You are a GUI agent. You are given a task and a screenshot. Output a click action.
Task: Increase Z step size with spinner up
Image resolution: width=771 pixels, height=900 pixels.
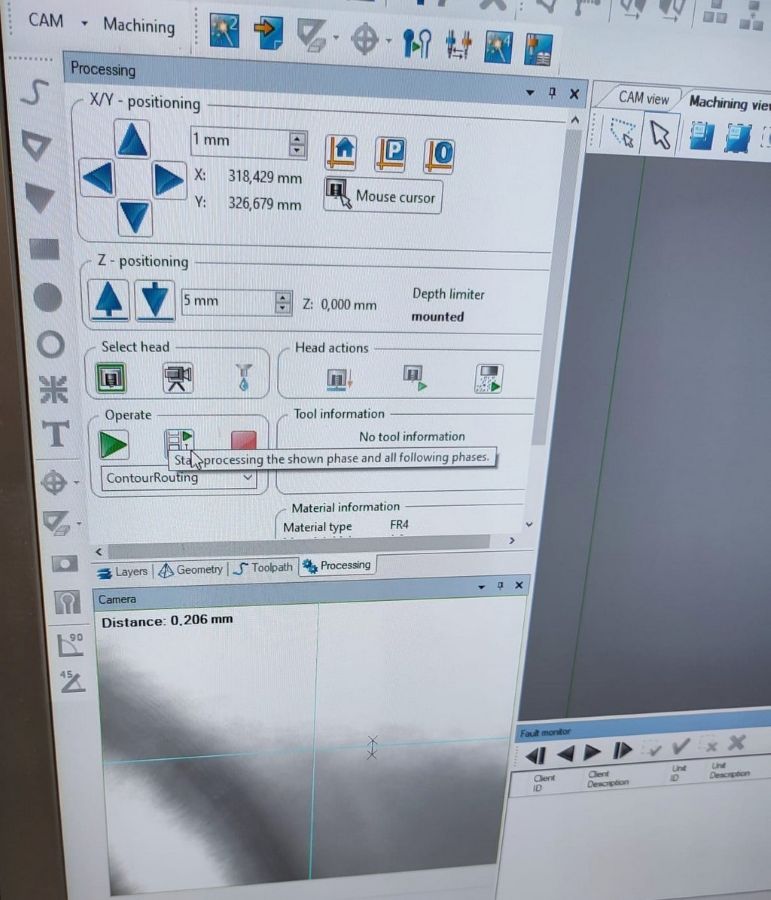pos(282,297)
